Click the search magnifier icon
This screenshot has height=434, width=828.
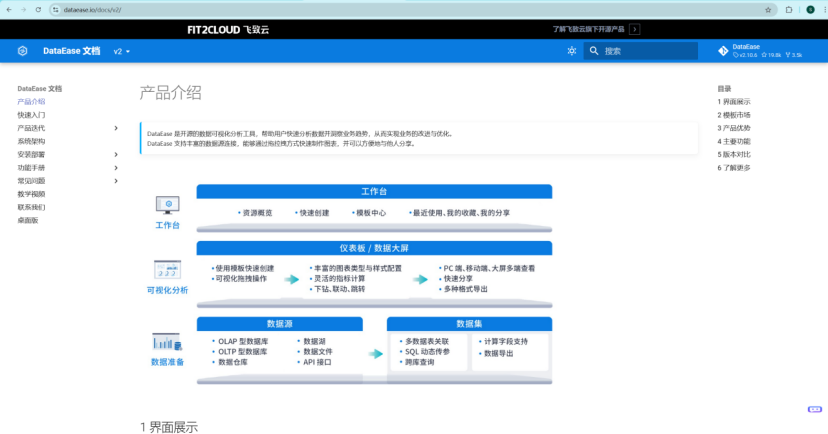pos(594,51)
